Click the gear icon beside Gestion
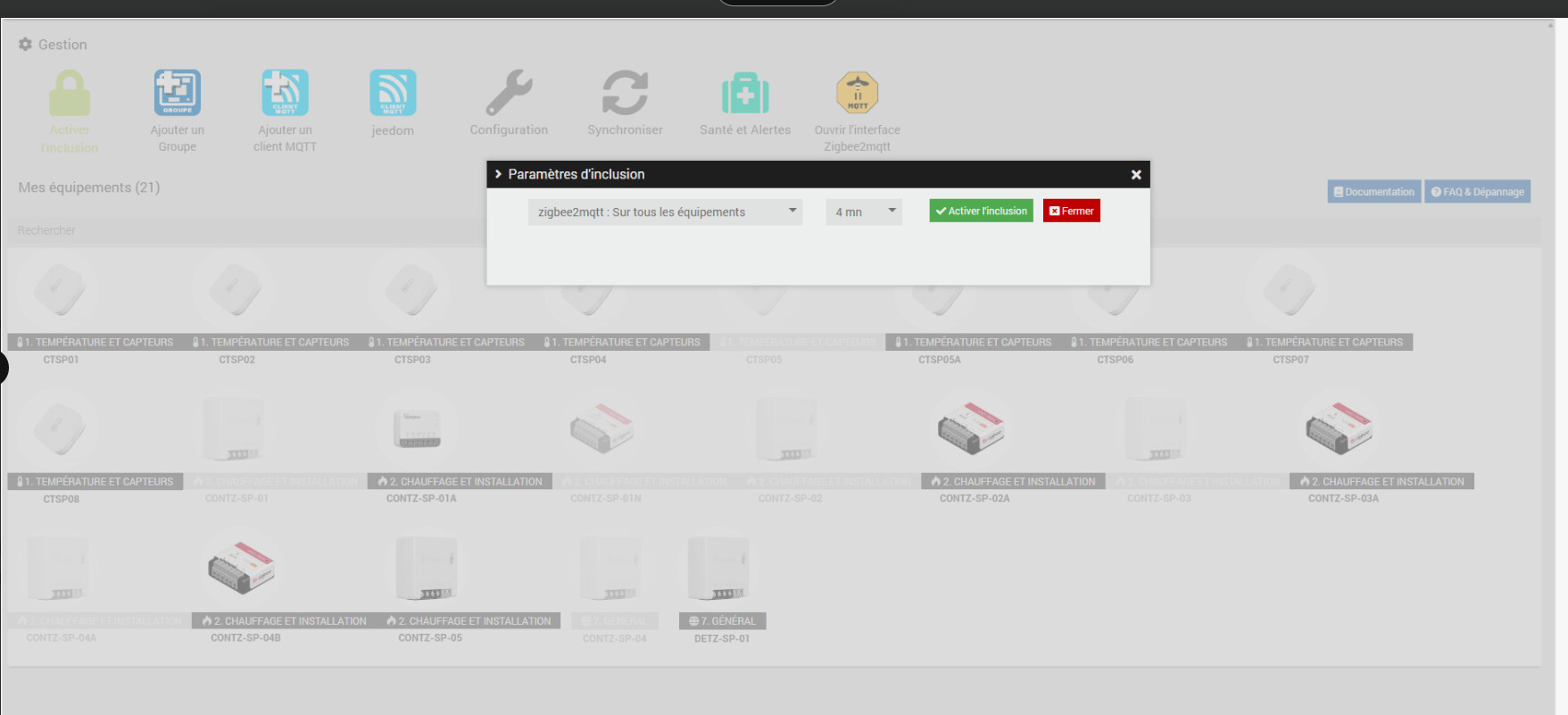This screenshot has height=715, width=1568. 25,44
